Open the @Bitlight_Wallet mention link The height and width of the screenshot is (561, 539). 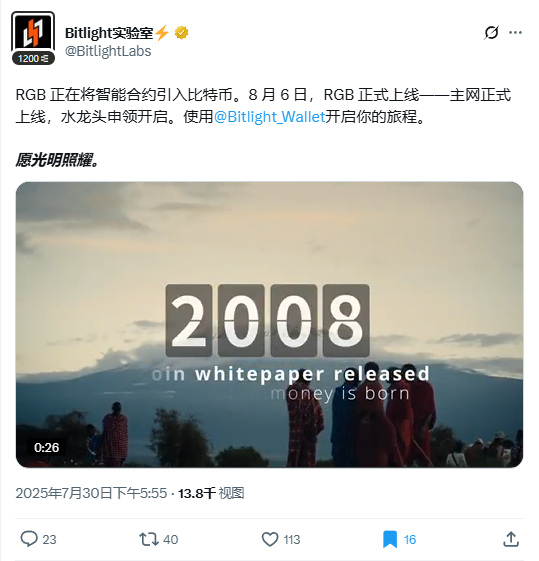click(x=269, y=117)
